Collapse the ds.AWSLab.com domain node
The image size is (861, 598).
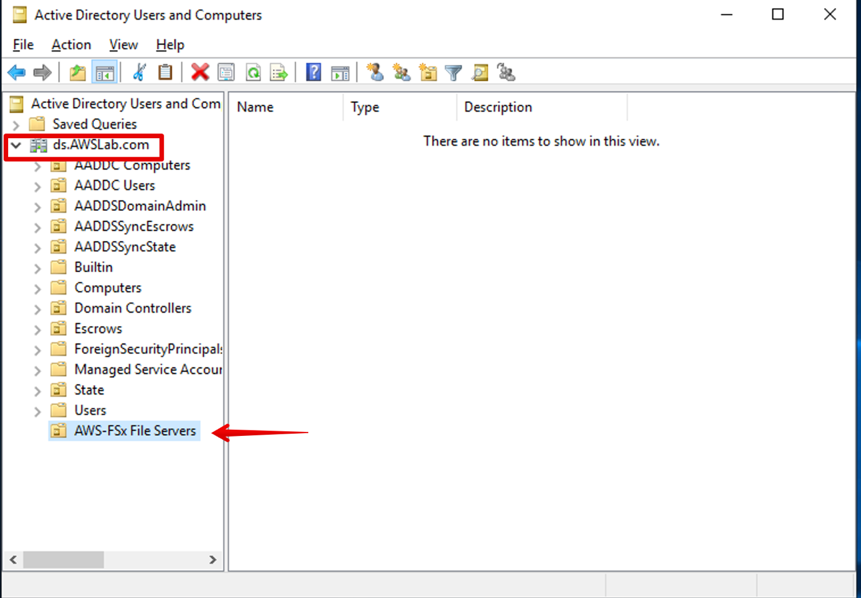[16, 145]
